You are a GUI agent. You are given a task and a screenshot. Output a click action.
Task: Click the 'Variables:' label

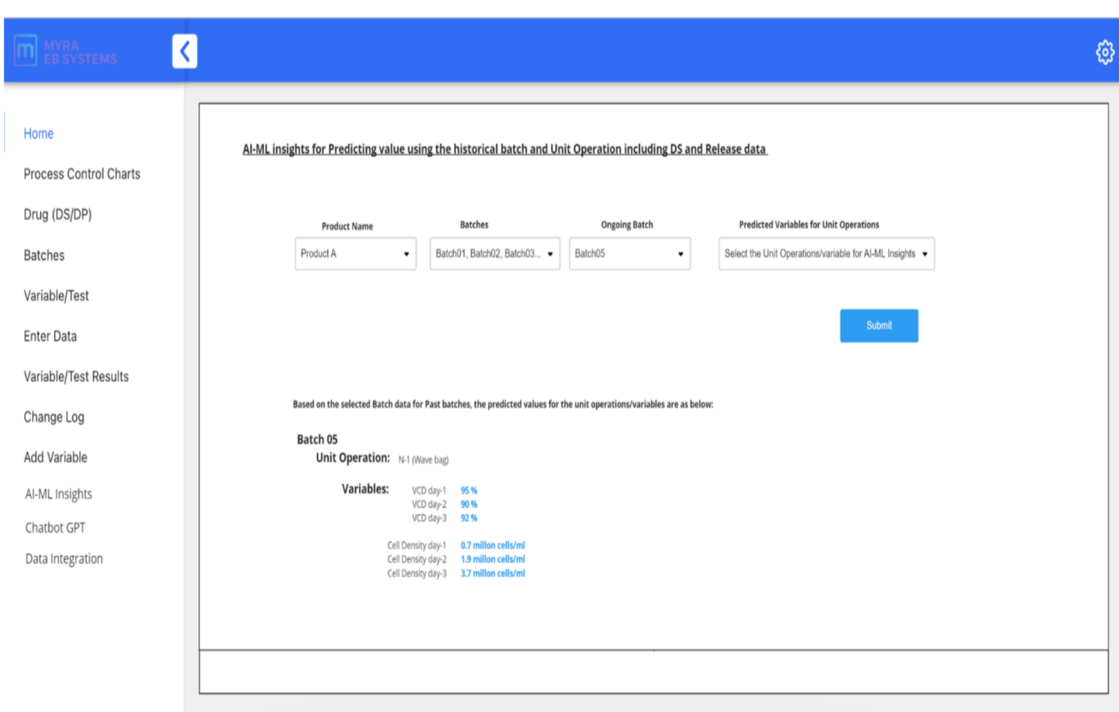pyautogui.click(x=365, y=489)
